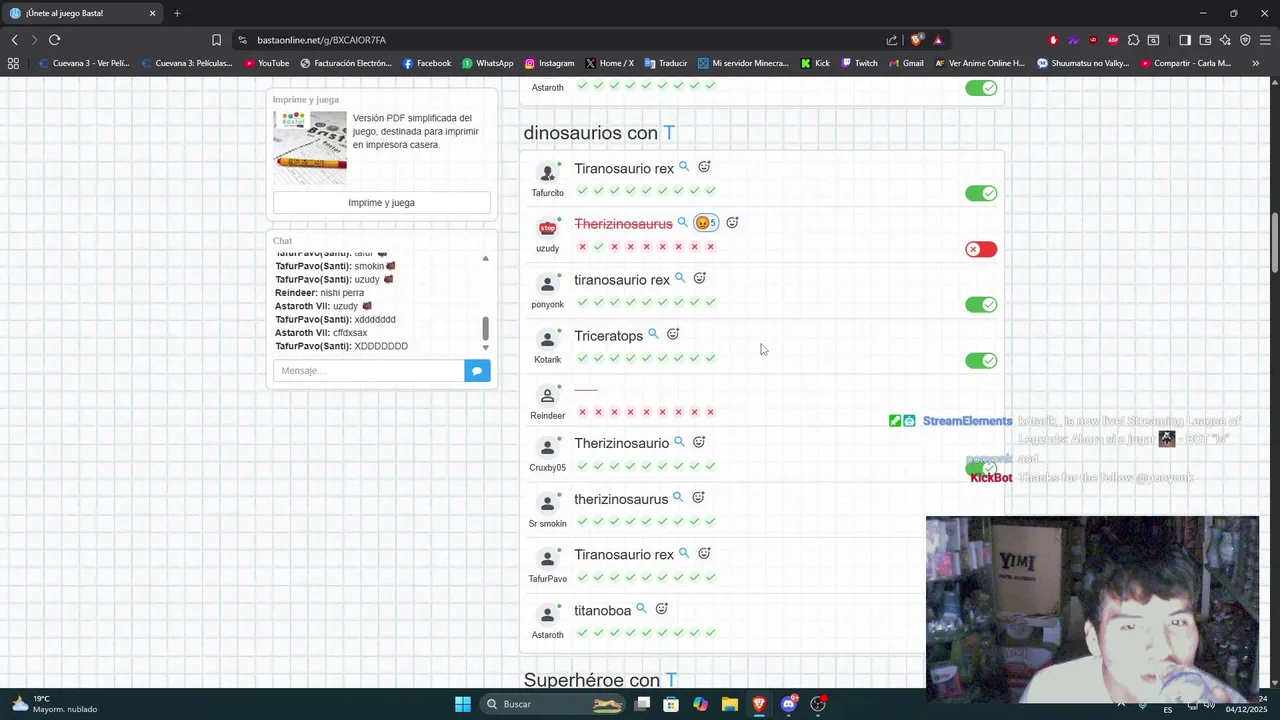The width and height of the screenshot is (1280, 720).
Task: Click uzudy's stop avatar icon
Action: coord(547,228)
